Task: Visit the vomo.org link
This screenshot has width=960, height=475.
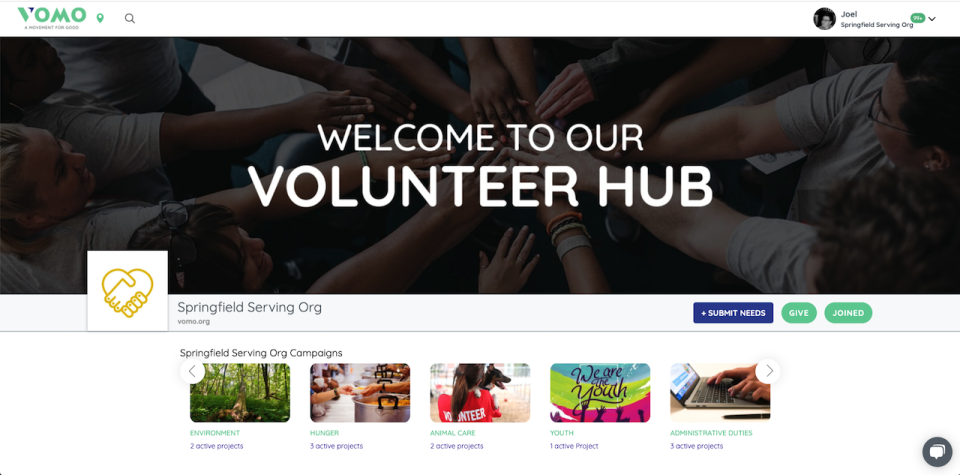Action: point(193,321)
